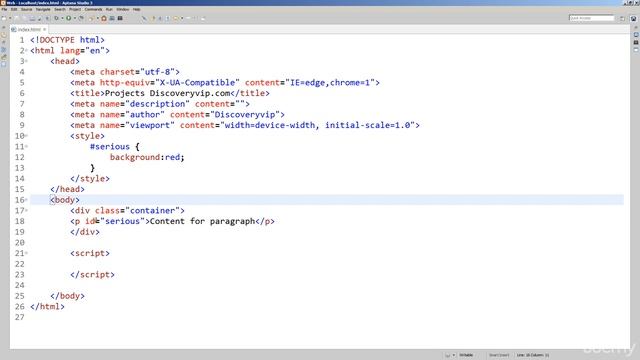Screen dimensions: 640x360
Task: Collapse the style block at line 10
Action: [x=27, y=136]
